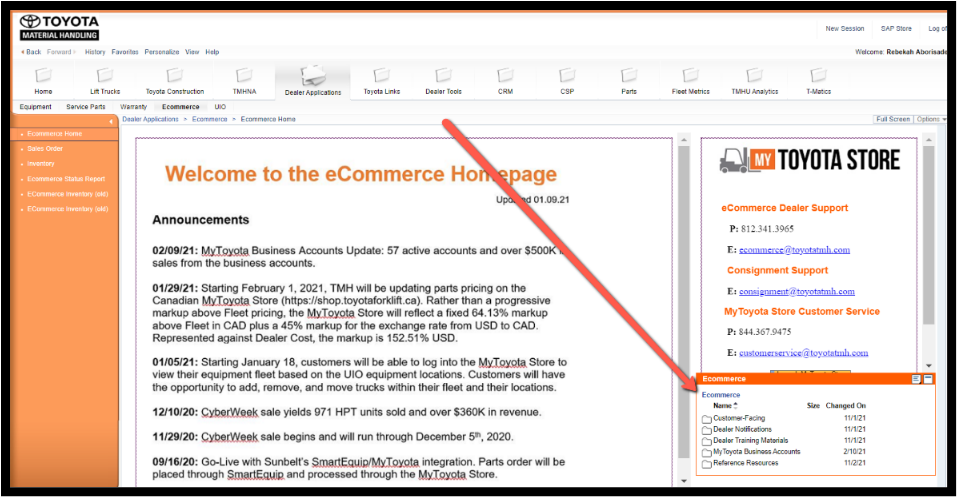Image resolution: width=957 pixels, height=497 pixels.
Task: Open the TMHNA icon
Action: [244, 76]
